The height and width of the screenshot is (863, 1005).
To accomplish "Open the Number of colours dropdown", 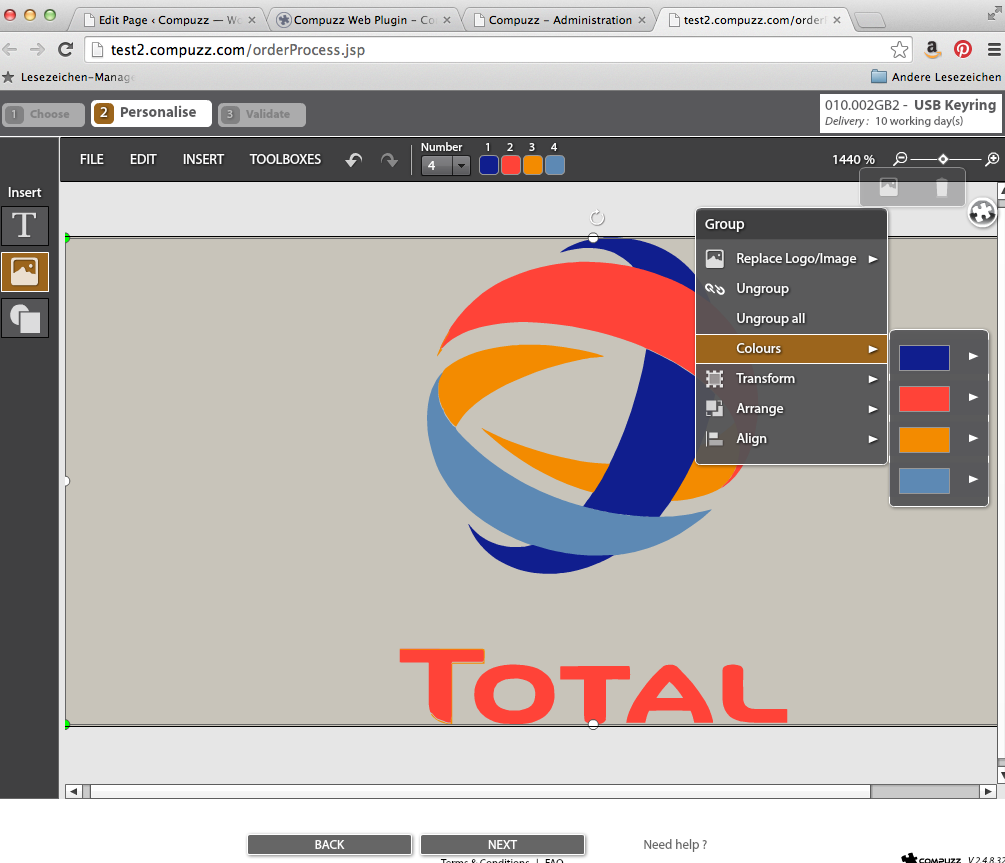I will tap(446, 166).
